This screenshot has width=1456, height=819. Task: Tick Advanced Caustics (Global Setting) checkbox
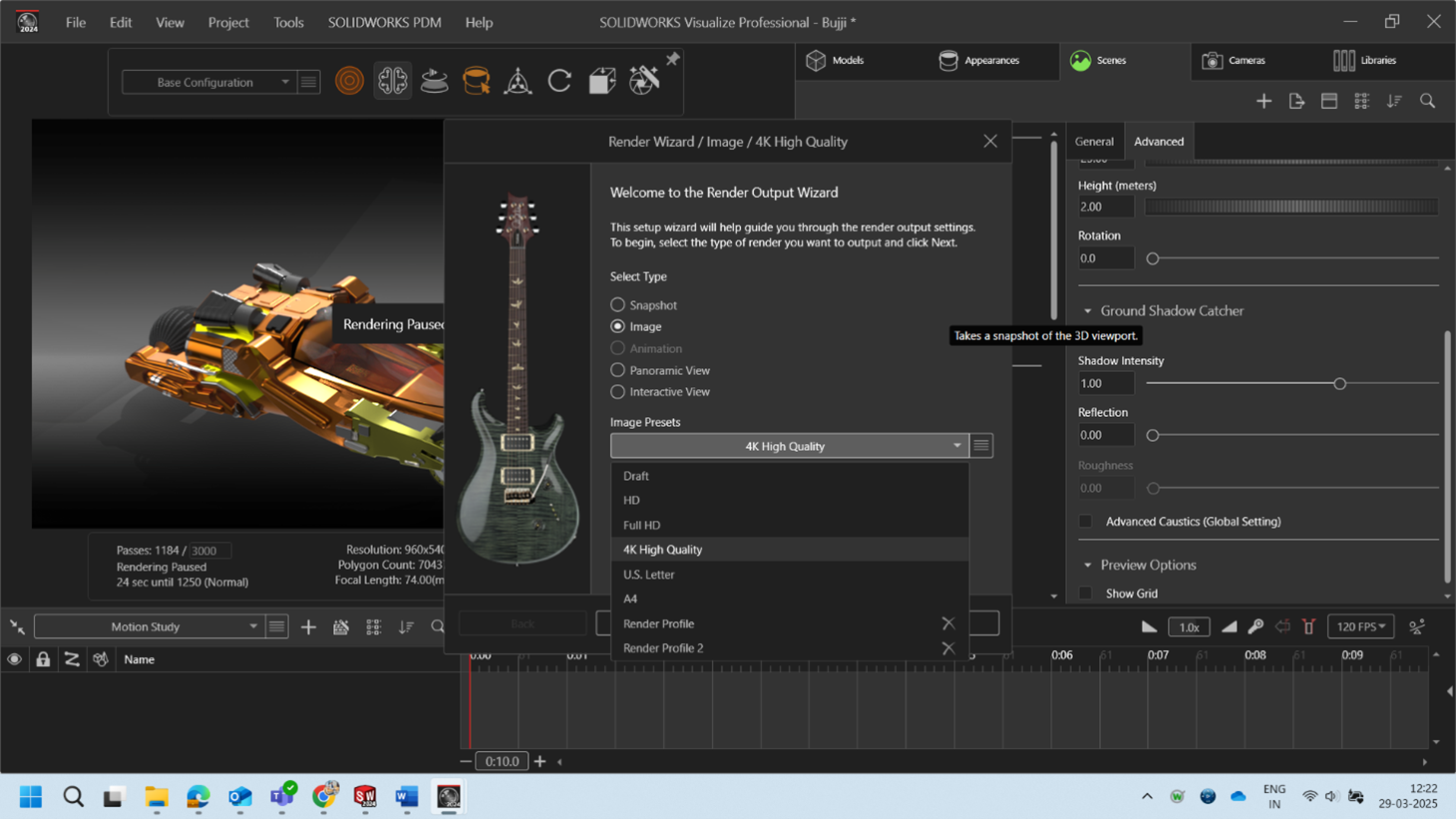click(x=1085, y=522)
